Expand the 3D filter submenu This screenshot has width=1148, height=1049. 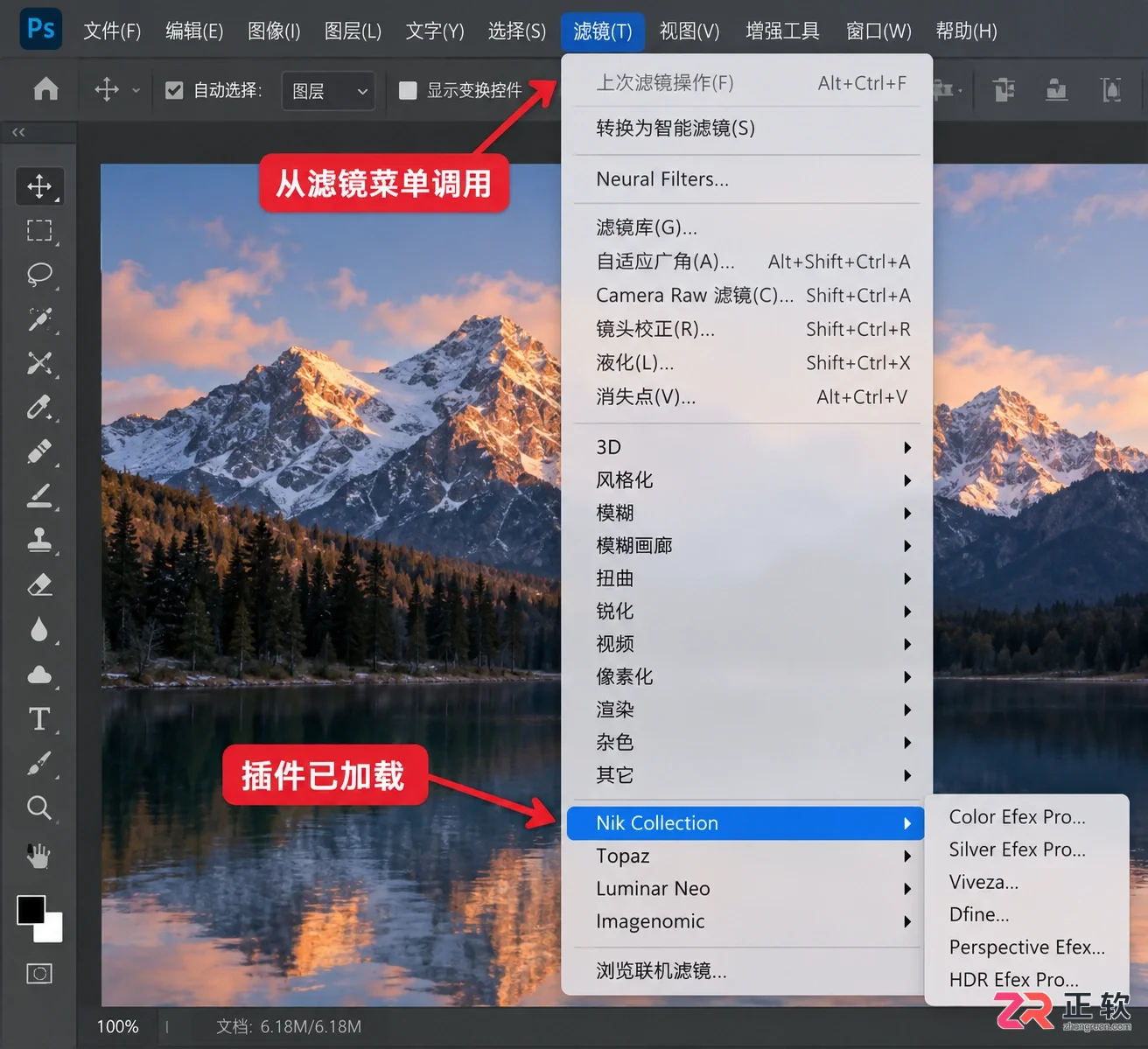746,447
